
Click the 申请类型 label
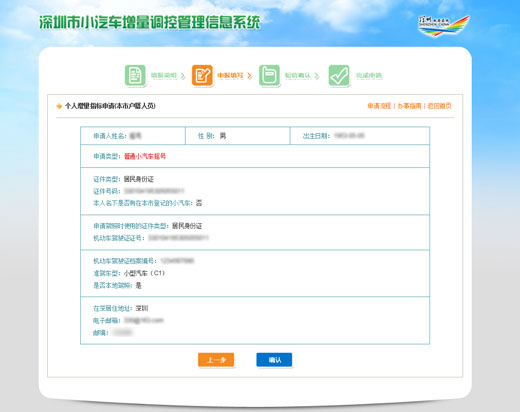pyautogui.click(x=107, y=156)
